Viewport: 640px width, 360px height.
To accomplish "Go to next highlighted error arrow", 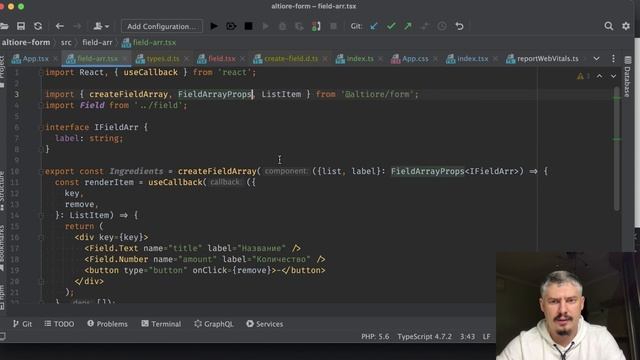I will click(x=613, y=76).
